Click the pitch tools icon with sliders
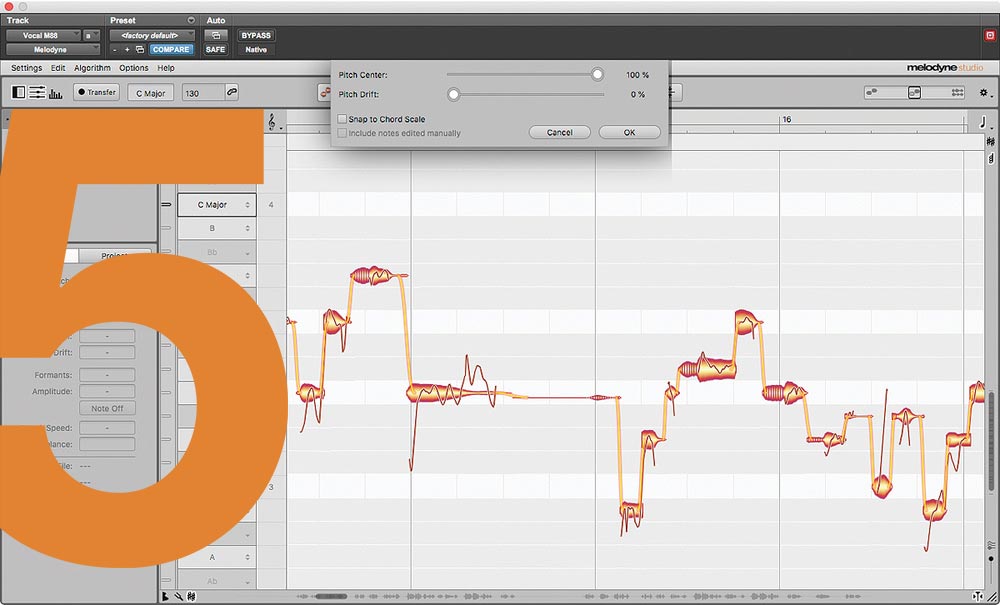The height and width of the screenshot is (605, 1000). tap(37, 92)
